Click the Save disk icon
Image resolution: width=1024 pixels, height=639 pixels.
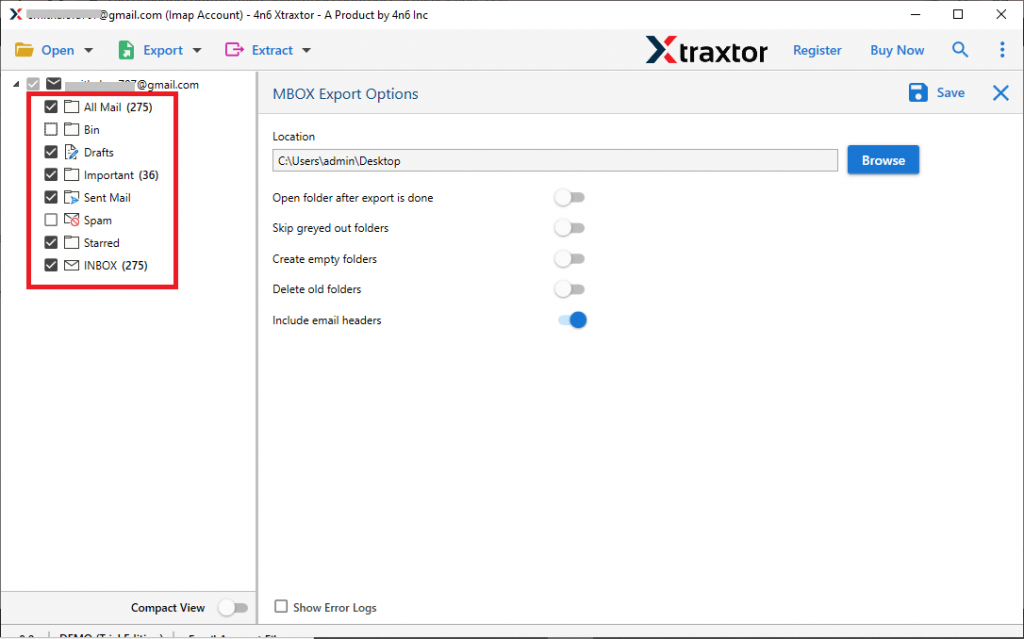(917, 92)
